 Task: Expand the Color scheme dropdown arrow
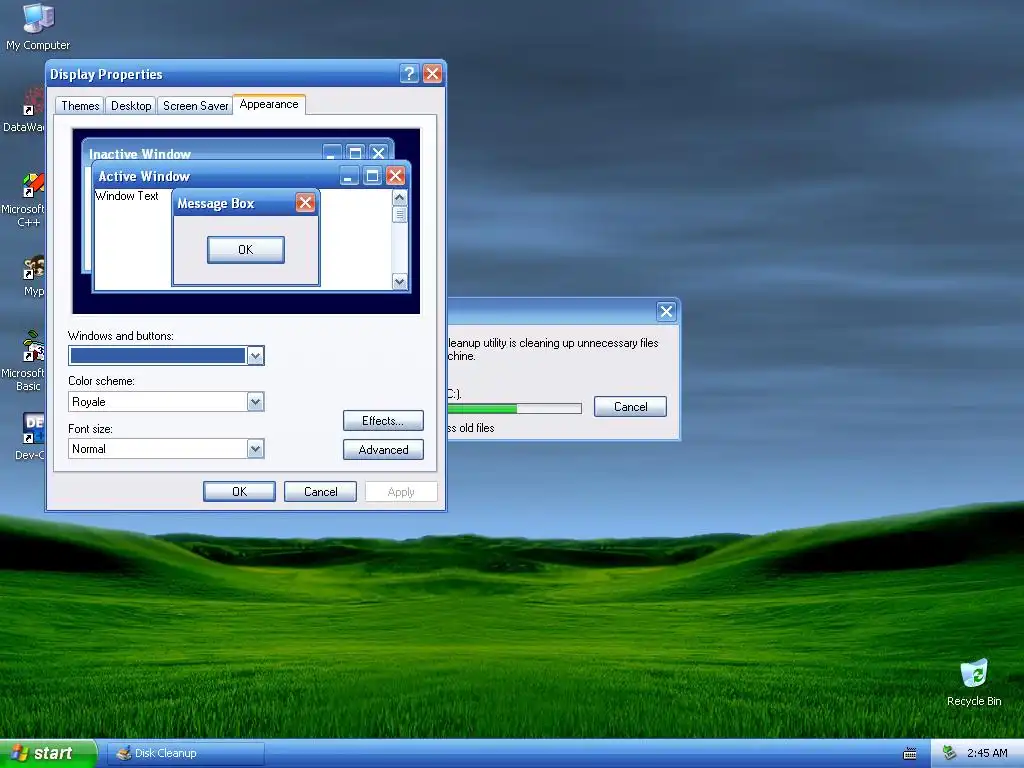[x=255, y=402]
